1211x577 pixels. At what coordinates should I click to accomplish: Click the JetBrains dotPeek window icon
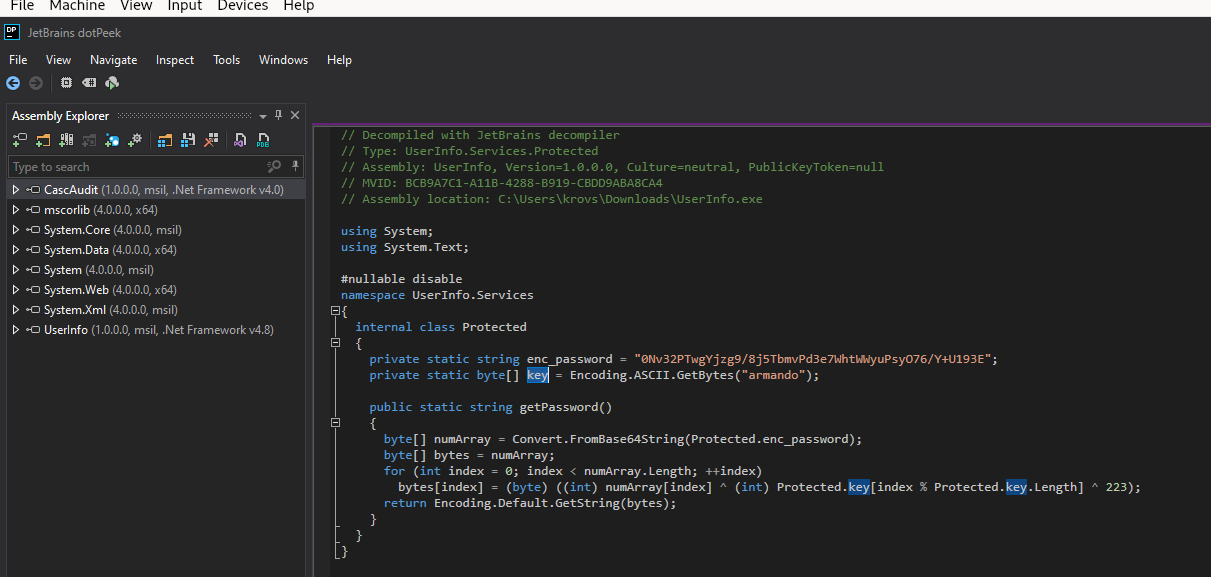point(12,32)
